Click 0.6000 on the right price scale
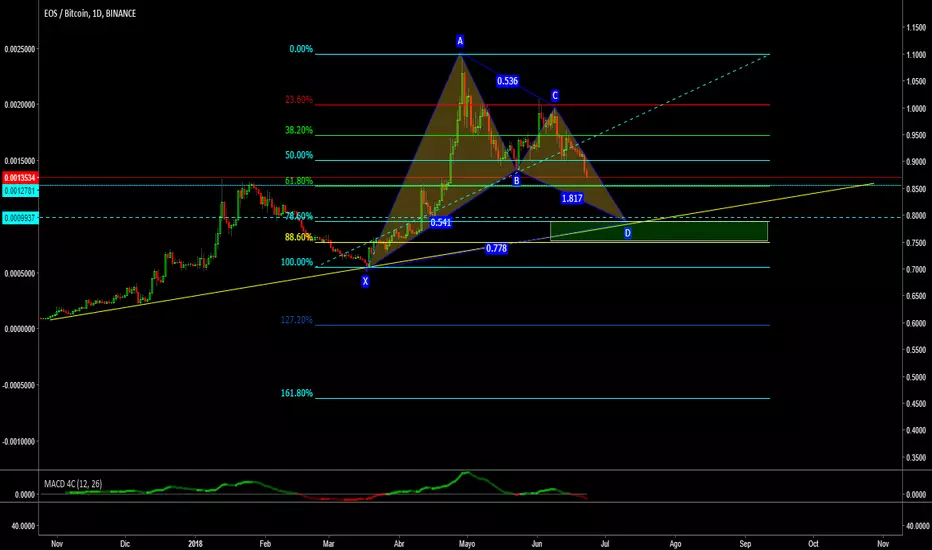Image resolution: width=932 pixels, height=550 pixels. coord(916,323)
